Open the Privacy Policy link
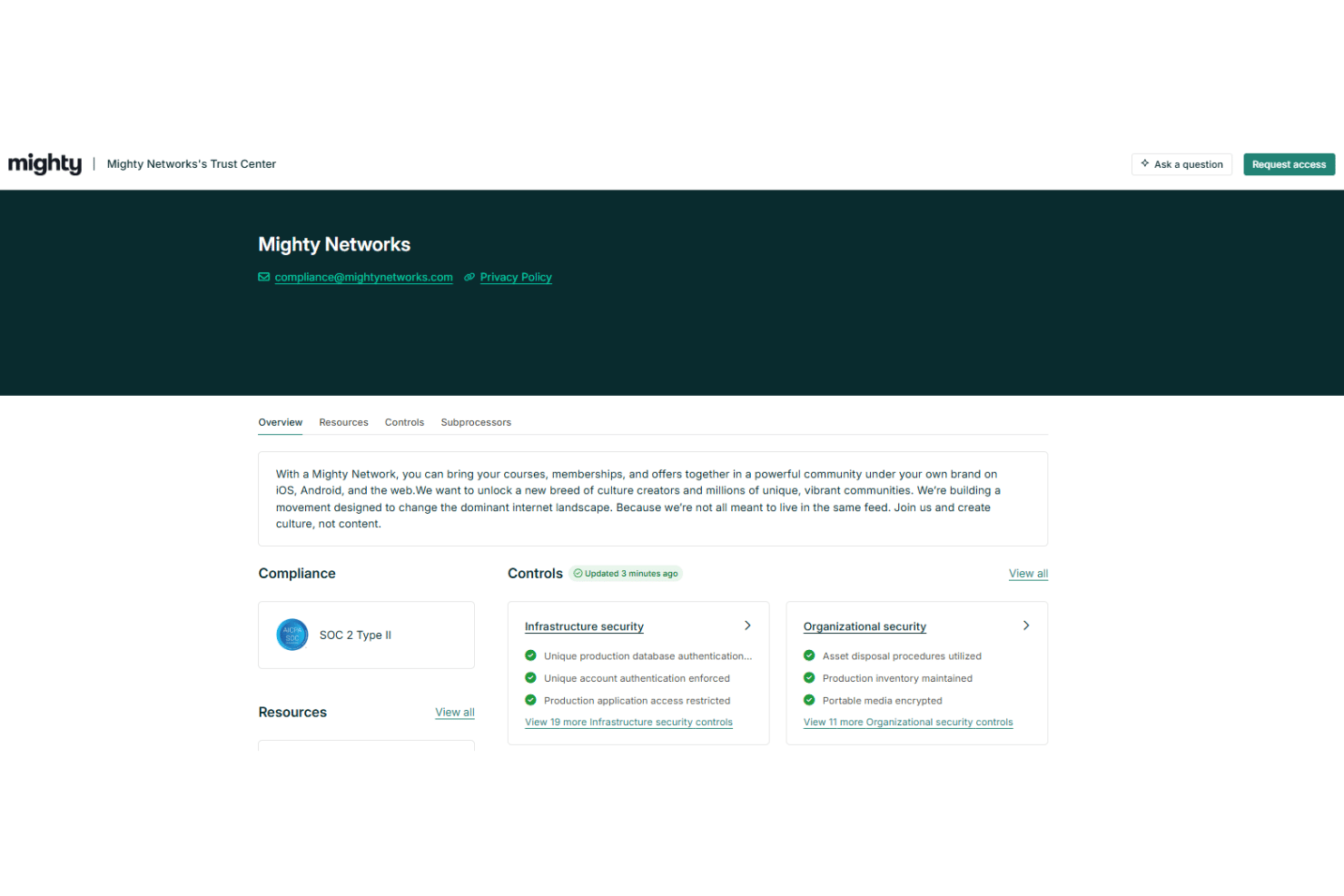The width and height of the screenshot is (1344, 896). [516, 277]
